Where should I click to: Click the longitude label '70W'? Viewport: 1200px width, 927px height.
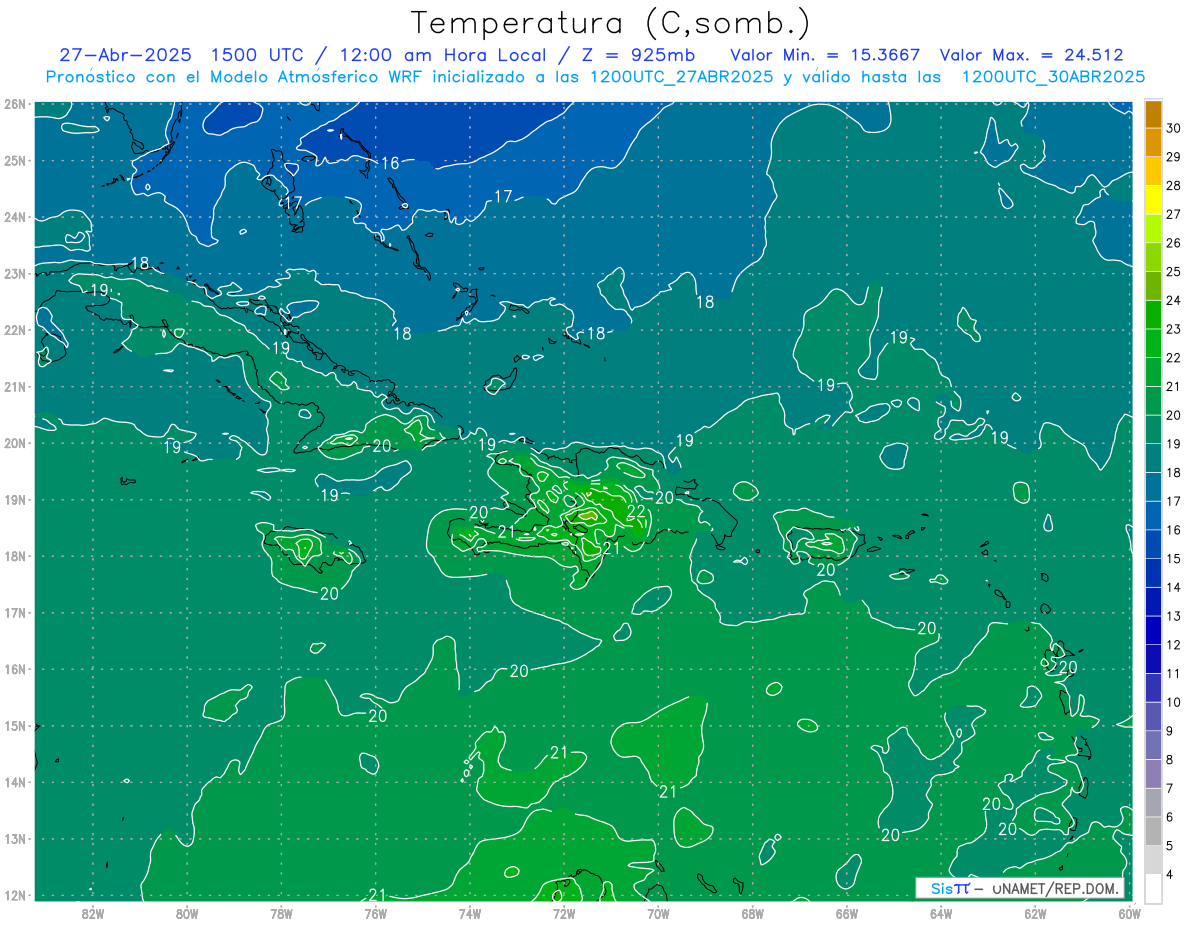click(658, 912)
